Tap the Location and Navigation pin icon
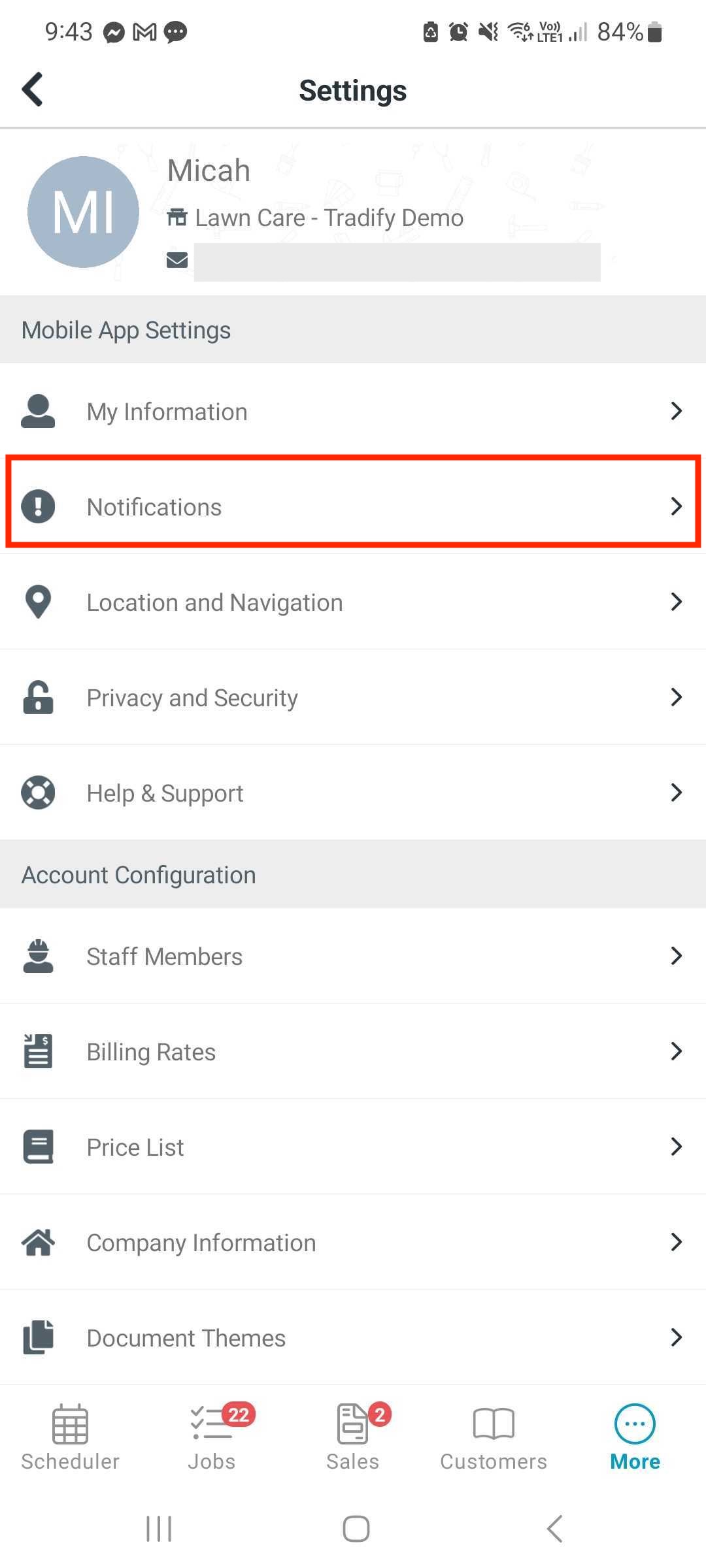The height and width of the screenshot is (1568, 706). pyautogui.click(x=38, y=602)
